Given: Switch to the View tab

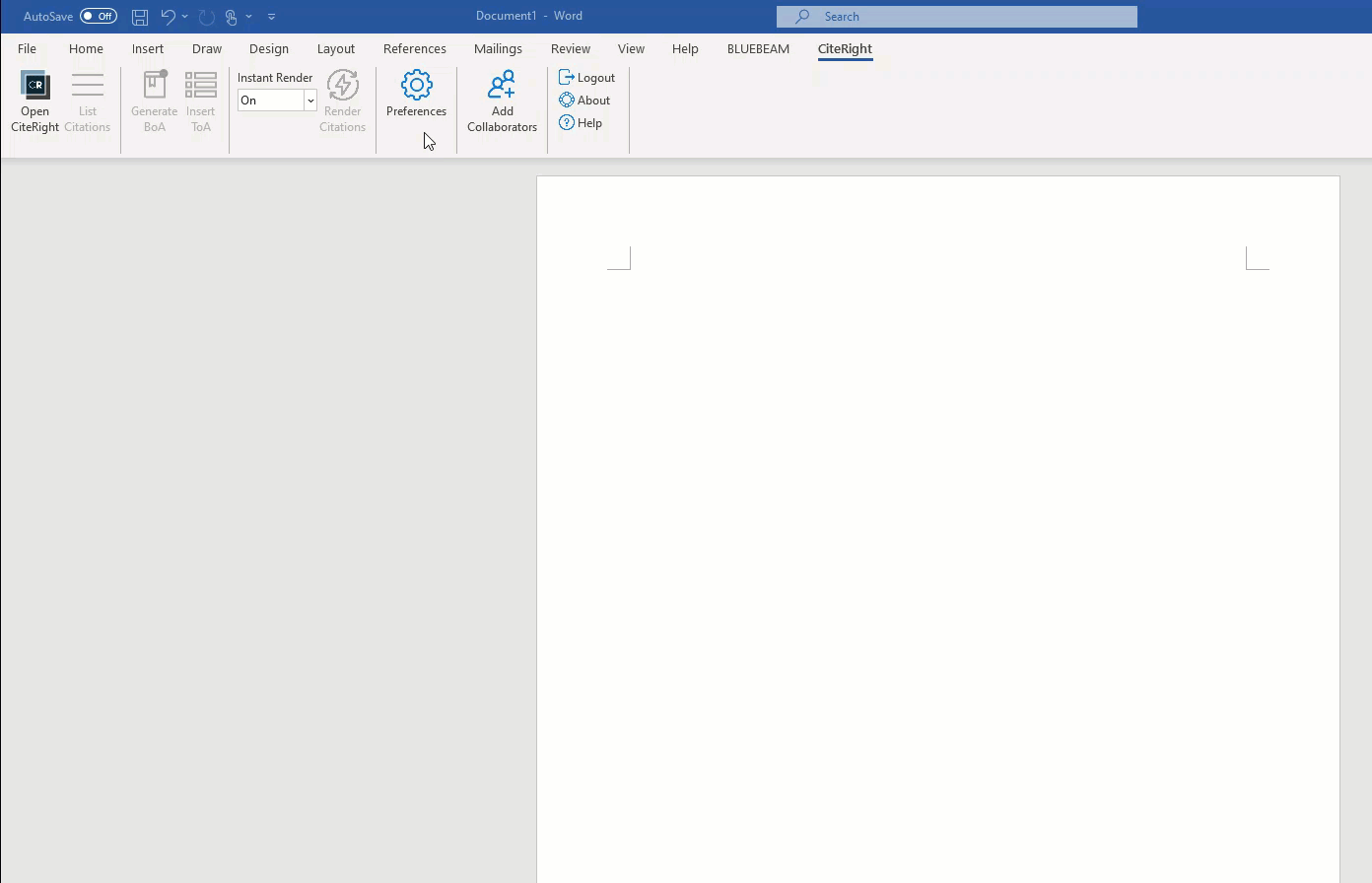Looking at the screenshot, I should [x=631, y=48].
